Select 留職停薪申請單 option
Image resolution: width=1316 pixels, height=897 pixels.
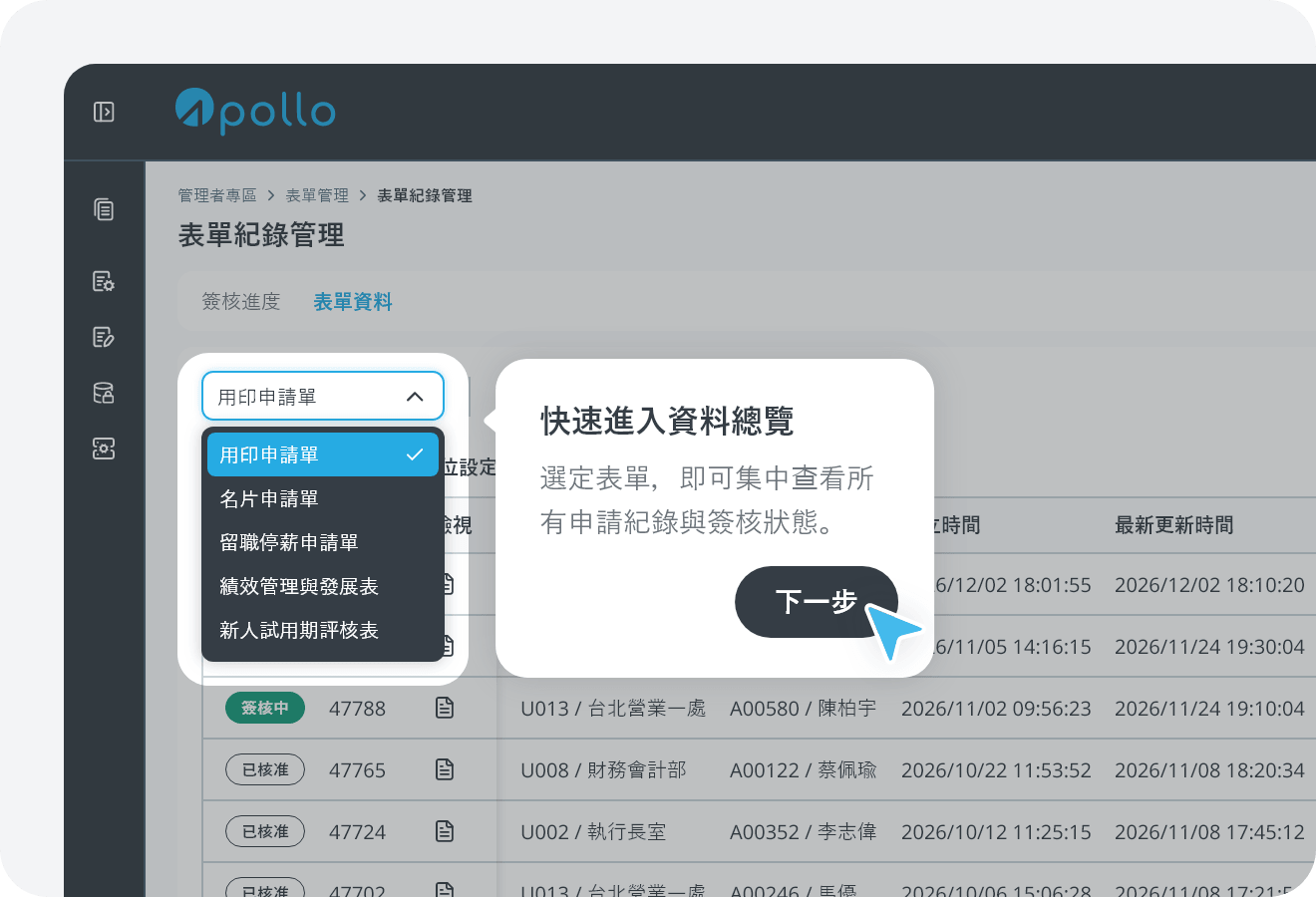323,542
